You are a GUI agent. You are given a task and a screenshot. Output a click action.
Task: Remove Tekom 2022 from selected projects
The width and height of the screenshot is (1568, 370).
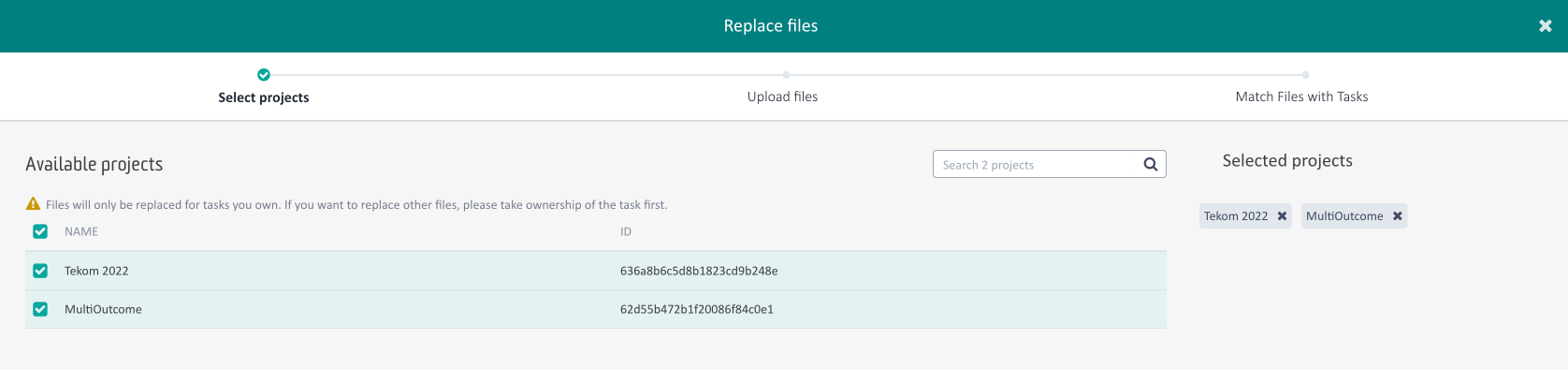pos(1282,216)
